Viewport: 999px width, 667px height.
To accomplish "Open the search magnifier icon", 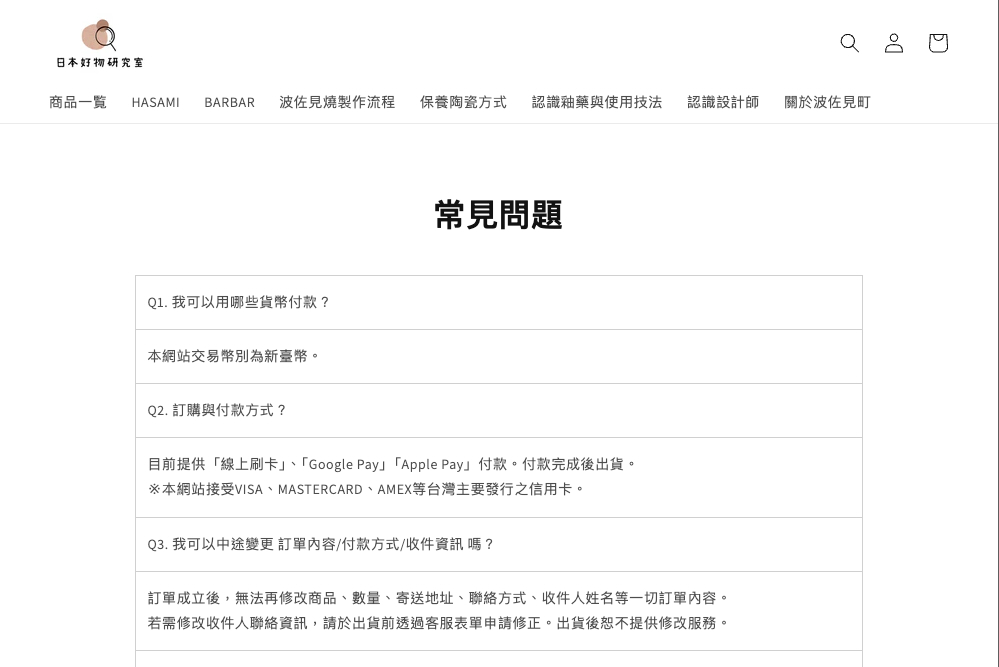I will pyautogui.click(x=850, y=43).
